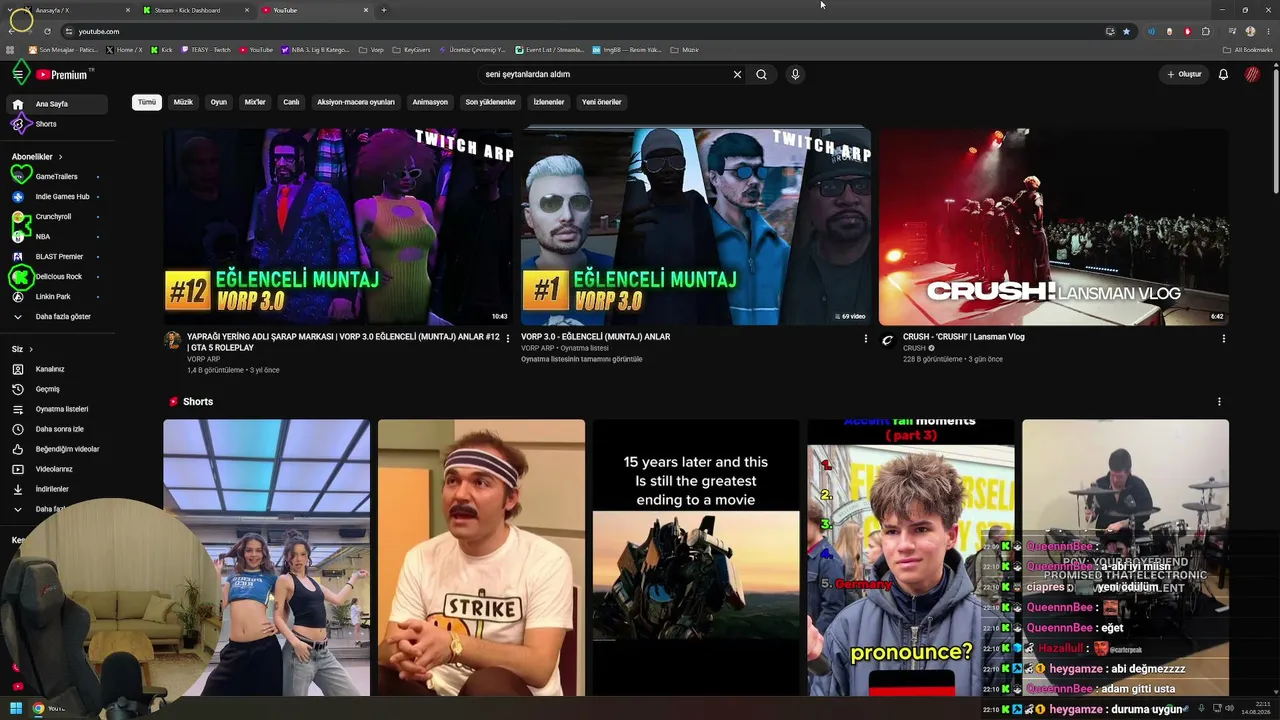Select the Tümü filter chip
Image resolution: width=1280 pixels, height=720 pixels.
(x=147, y=102)
